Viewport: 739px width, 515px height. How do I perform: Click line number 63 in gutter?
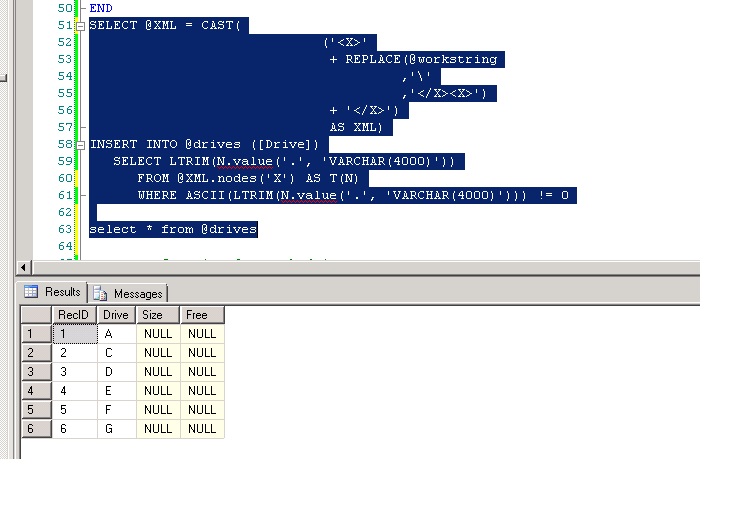[x=65, y=229]
